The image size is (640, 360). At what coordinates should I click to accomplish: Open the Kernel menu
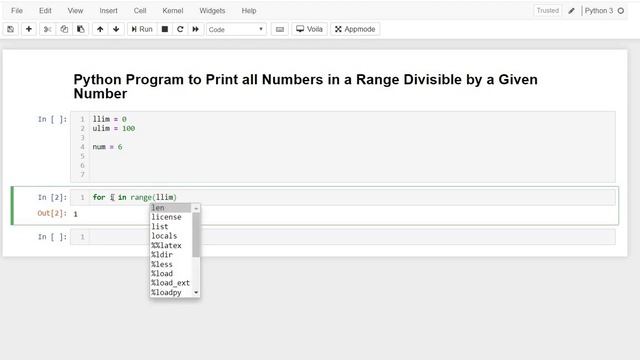pos(173,11)
